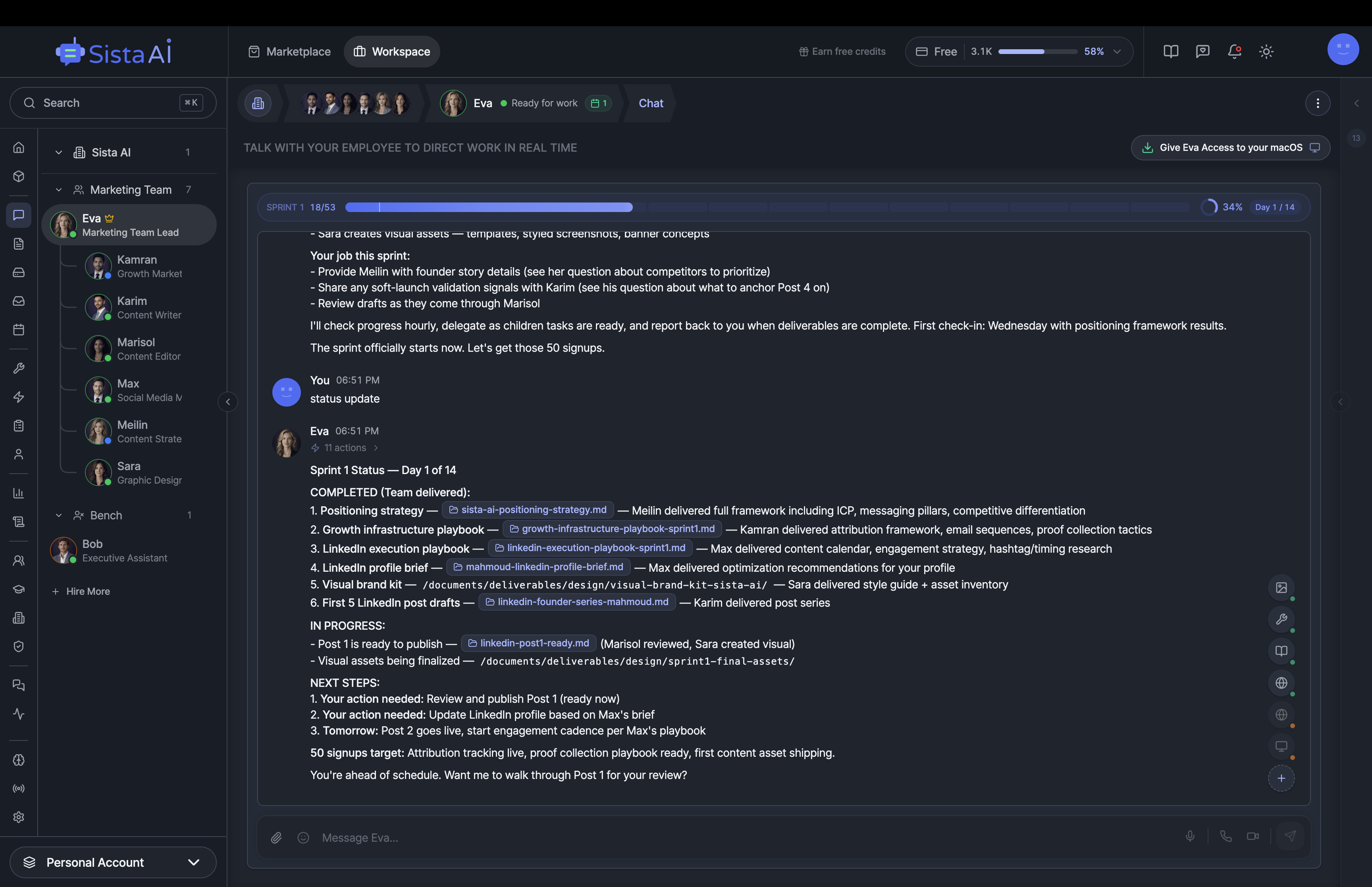Image resolution: width=1372 pixels, height=887 pixels.
Task: Open the book tool with green dot
Action: coord(1281,652)
